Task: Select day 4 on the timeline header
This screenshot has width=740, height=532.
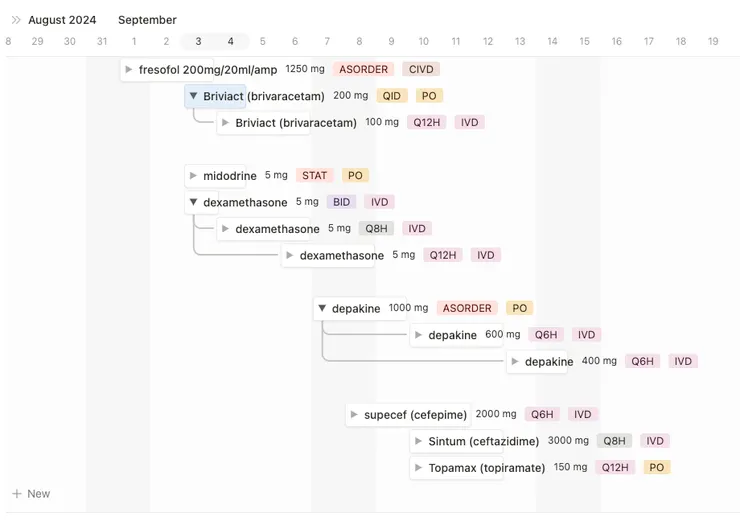Action: (231, 41)
